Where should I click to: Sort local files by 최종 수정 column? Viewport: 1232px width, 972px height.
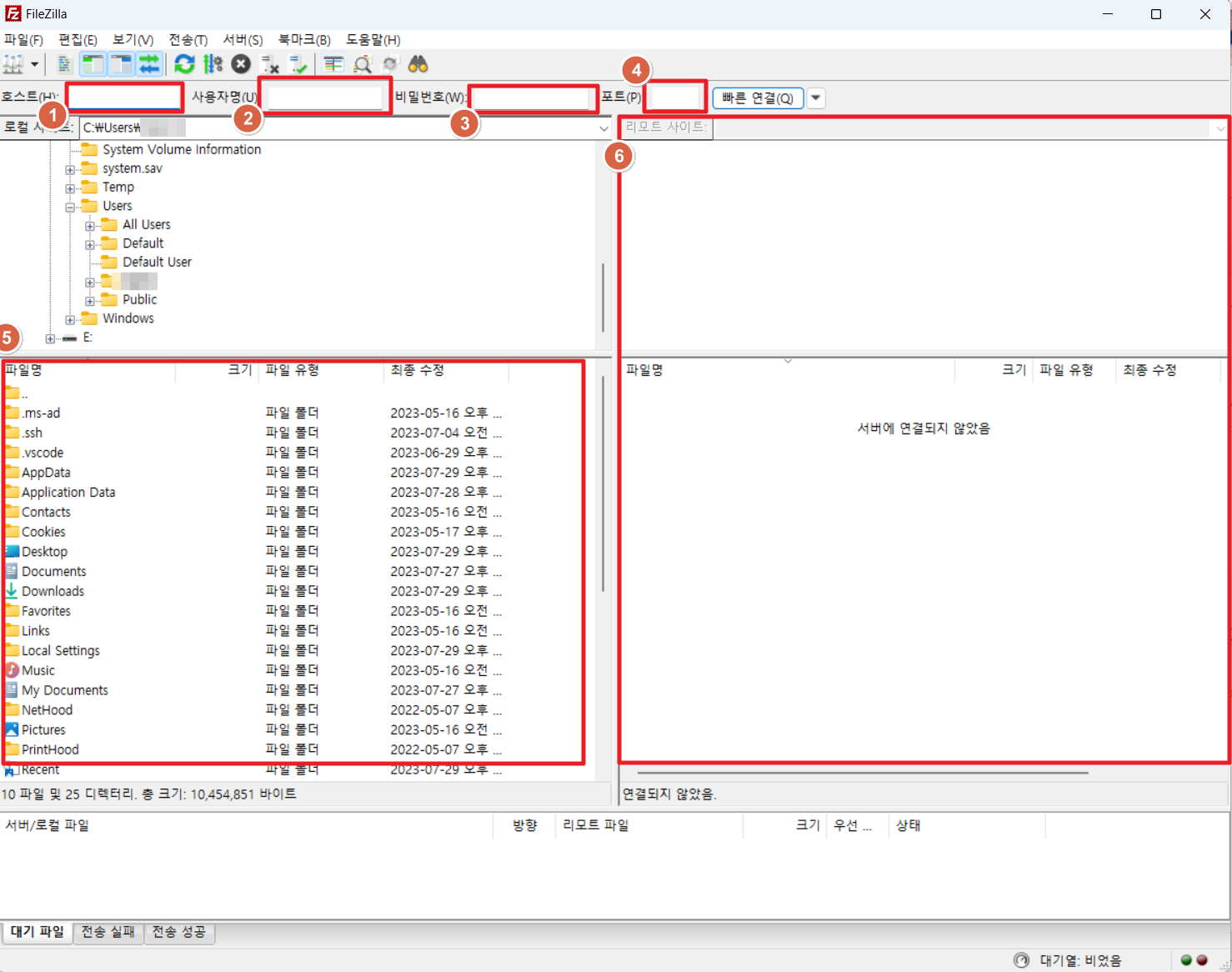pyautogui.click(x=446, y=370)
